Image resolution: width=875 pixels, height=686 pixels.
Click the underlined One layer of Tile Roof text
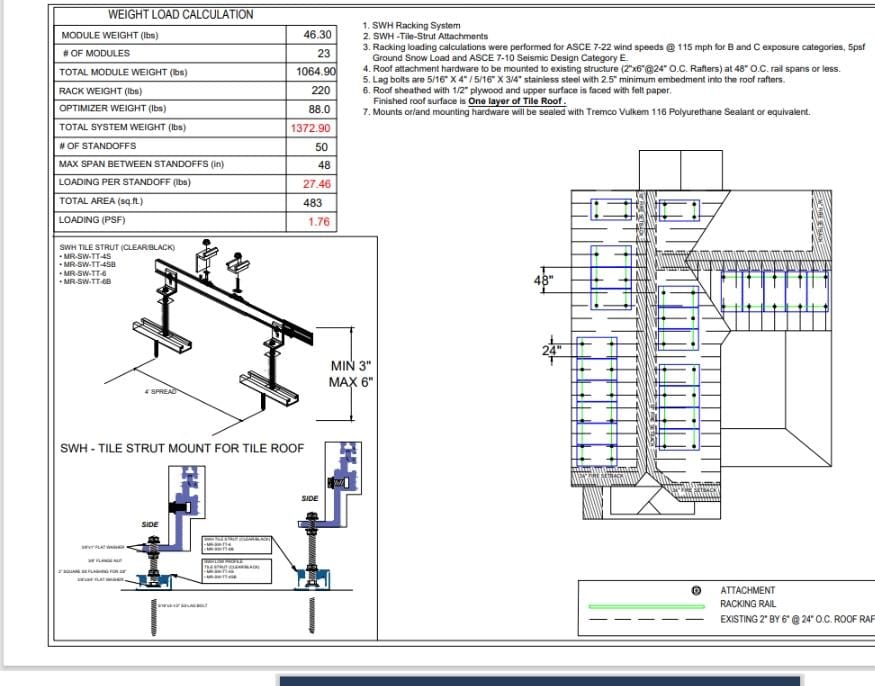coord(517,101)
